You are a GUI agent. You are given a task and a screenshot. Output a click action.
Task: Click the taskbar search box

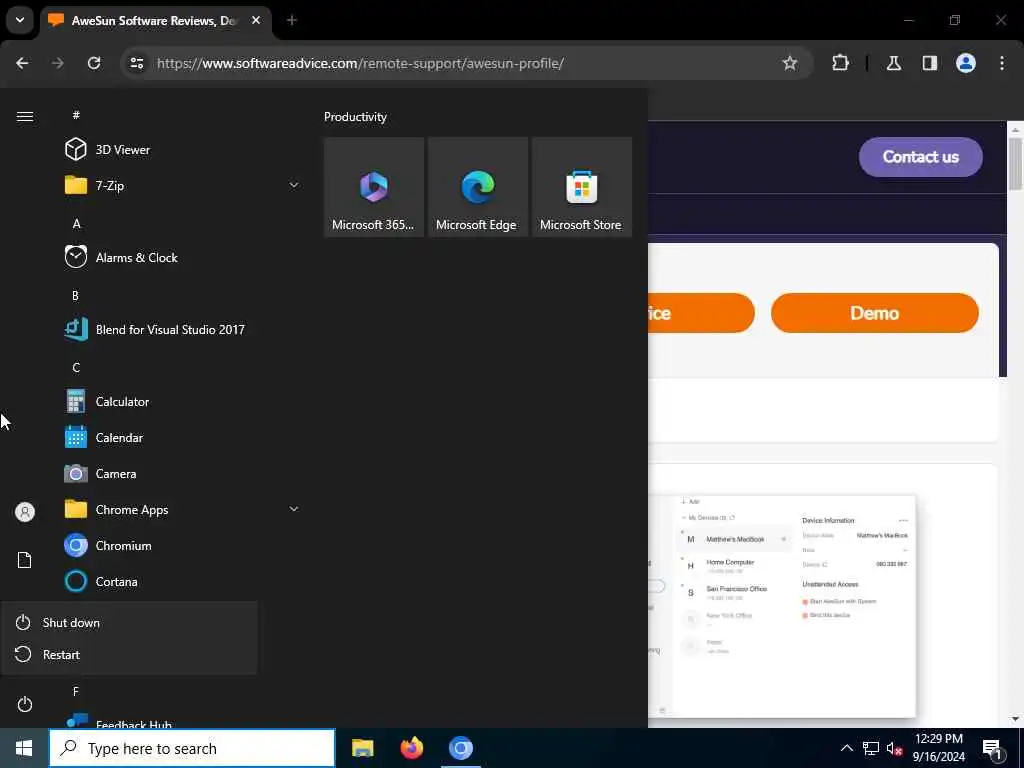[x=192, y=748]
